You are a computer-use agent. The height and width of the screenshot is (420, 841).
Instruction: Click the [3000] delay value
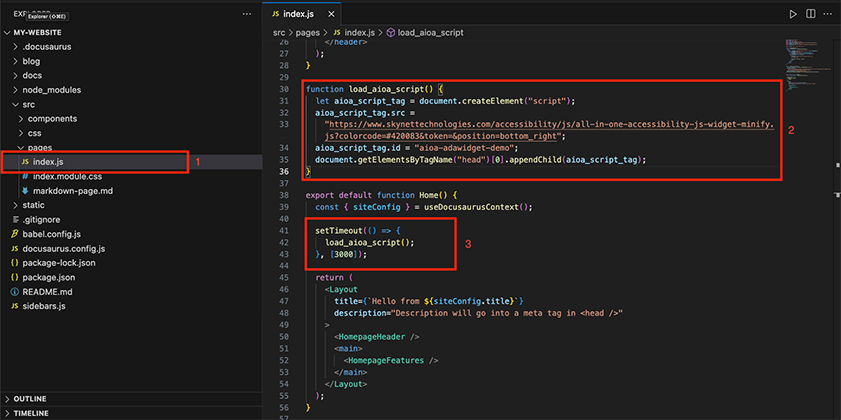344,255
